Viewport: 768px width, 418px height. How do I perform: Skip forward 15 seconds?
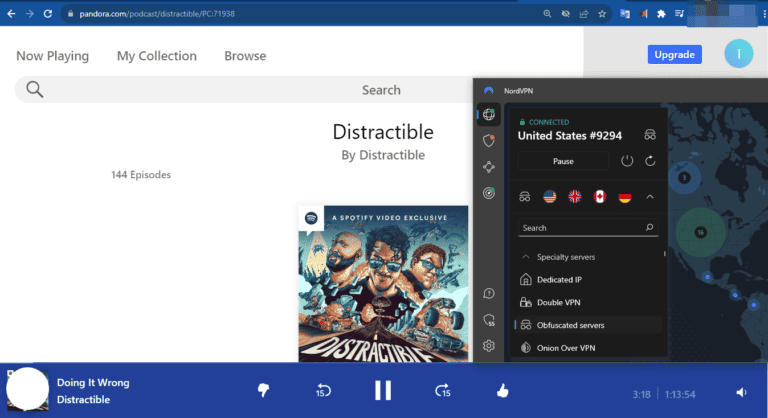click(443, 391)
